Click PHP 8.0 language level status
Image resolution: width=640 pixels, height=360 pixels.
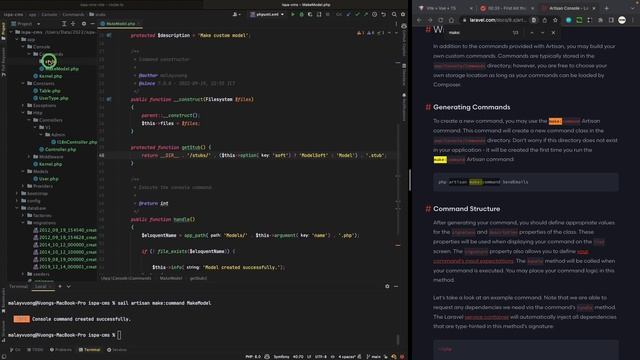click(253, 356)
